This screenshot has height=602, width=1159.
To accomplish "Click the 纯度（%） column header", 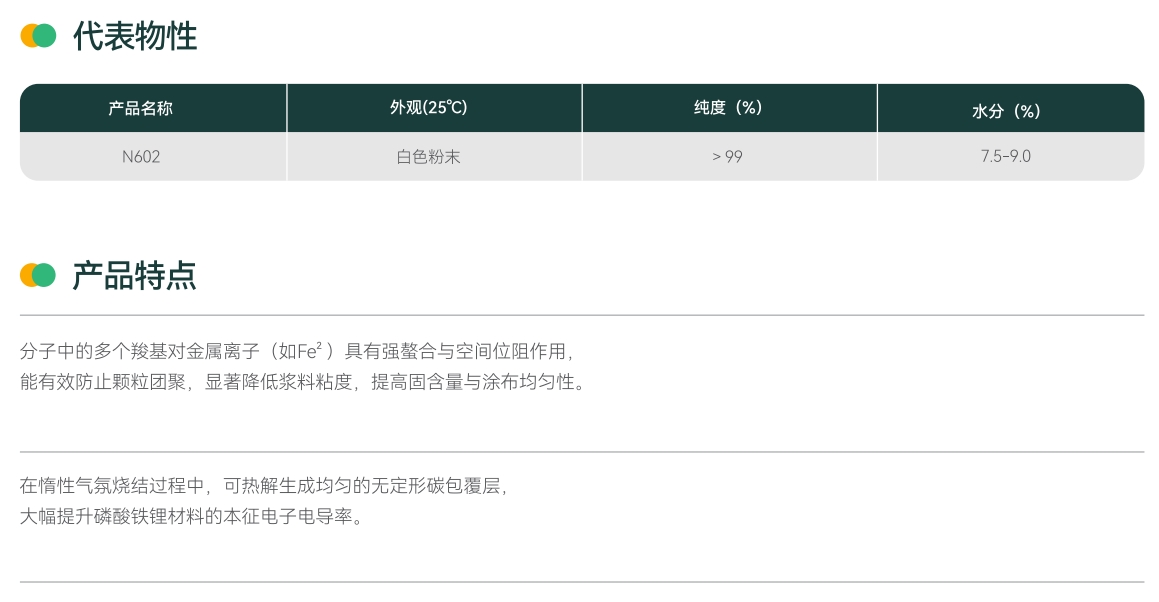I will tap(728, 108).
